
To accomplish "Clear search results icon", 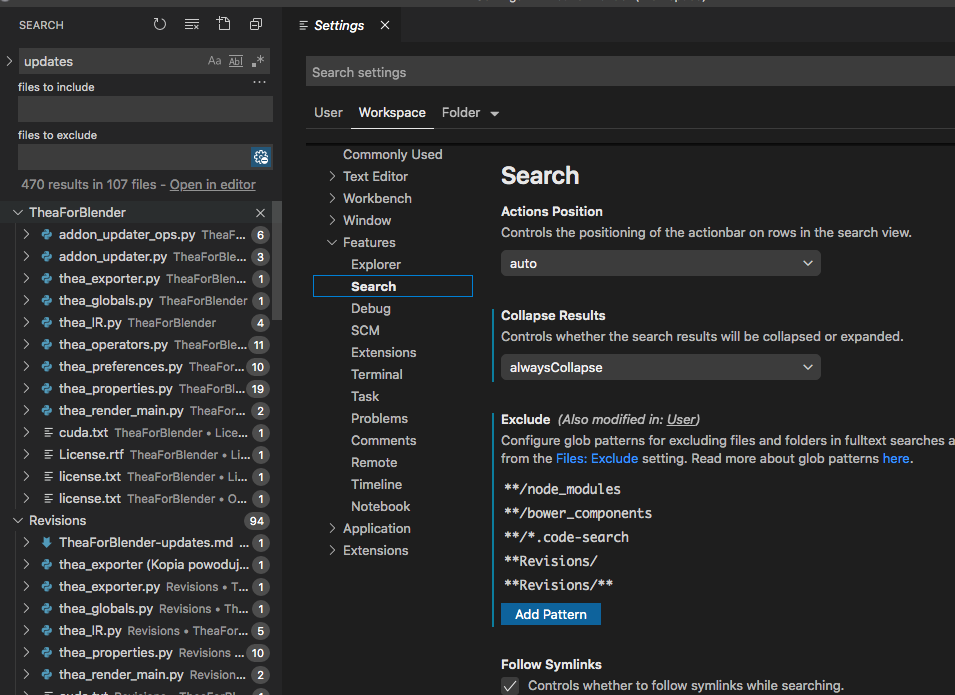I will (x=192, y=24).
